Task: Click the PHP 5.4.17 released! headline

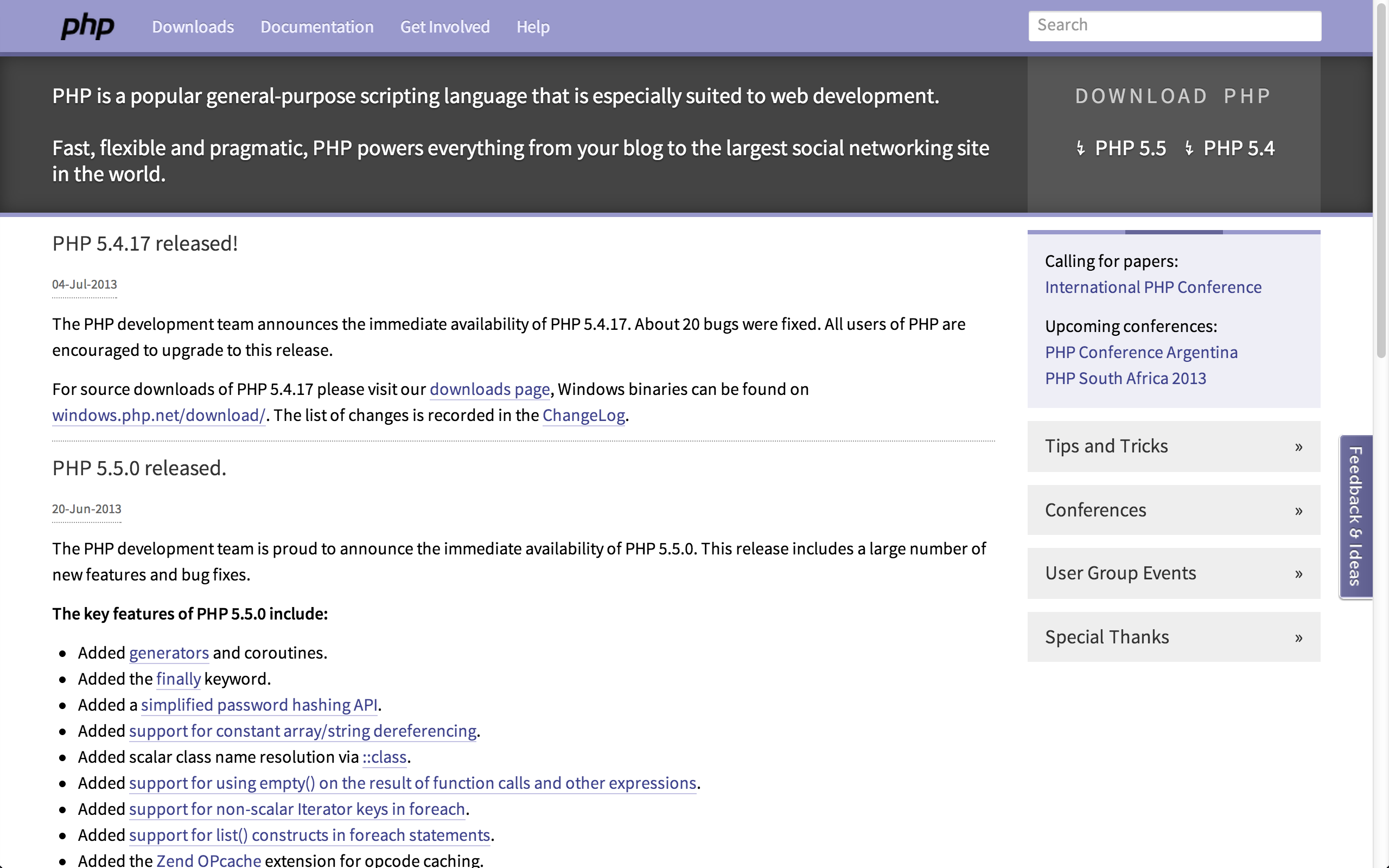Action: tap(145, 244)
